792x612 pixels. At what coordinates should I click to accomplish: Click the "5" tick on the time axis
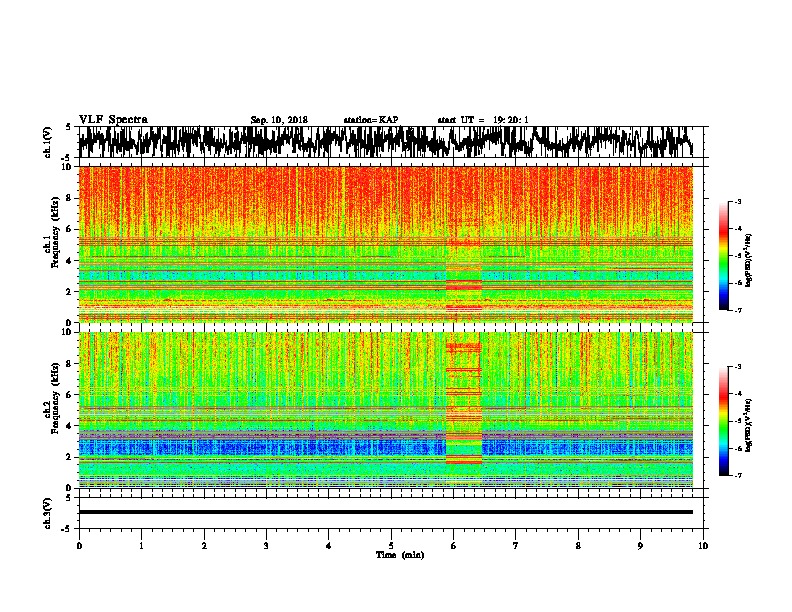(391, 545)
